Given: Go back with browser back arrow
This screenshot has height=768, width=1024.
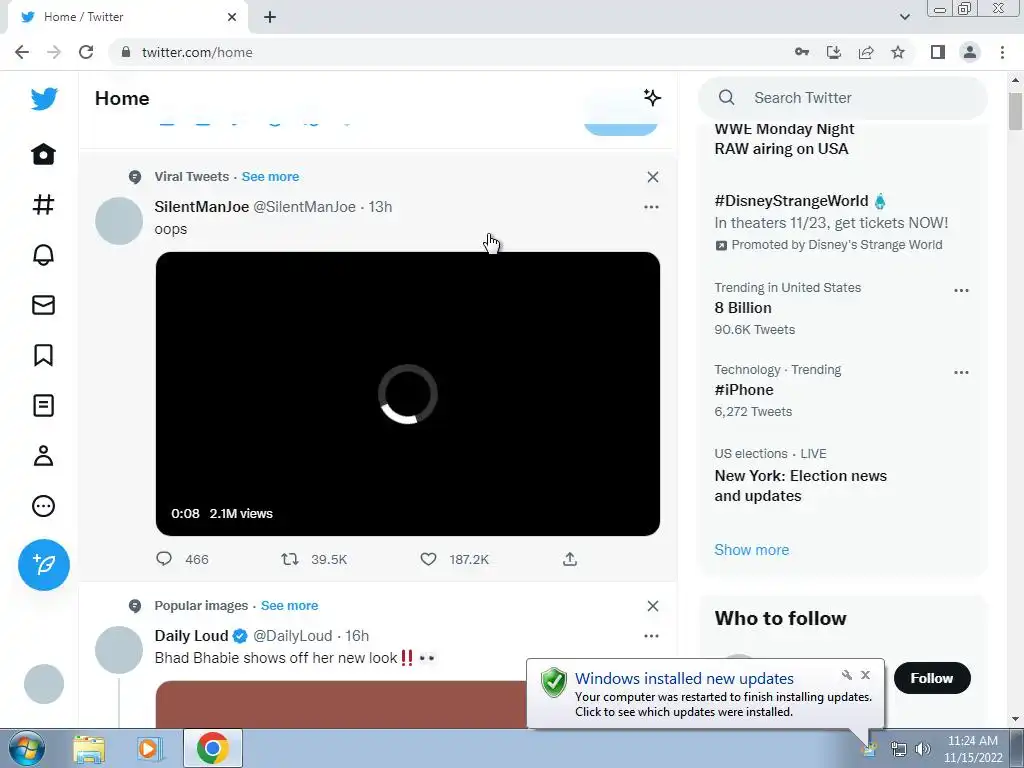Looking at the screenshot, I should tap(22, 52).
